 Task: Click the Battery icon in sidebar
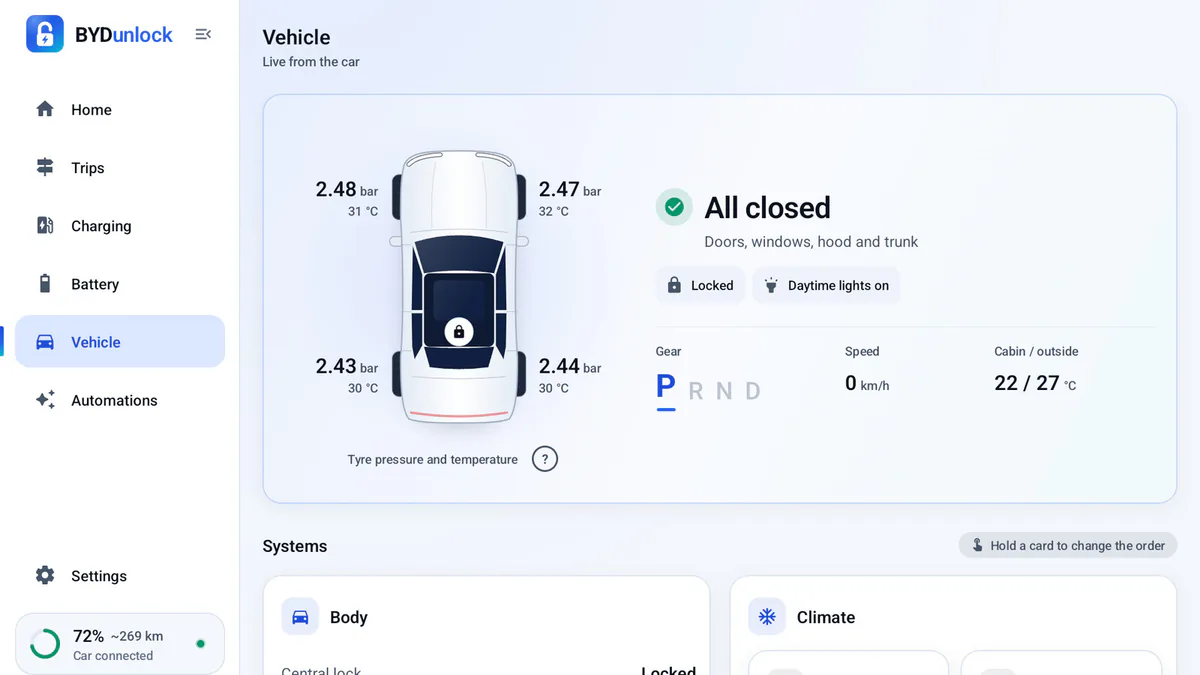point(45,283)
